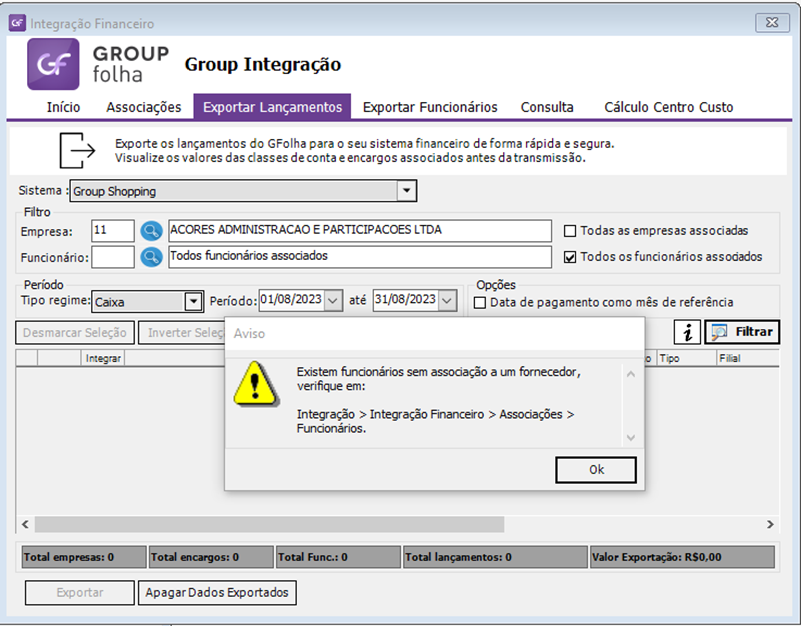Image resolution: width=801 pixels, height=626 pixels.
Task: Click the grid's left scroll arrow
Action: 25,524
